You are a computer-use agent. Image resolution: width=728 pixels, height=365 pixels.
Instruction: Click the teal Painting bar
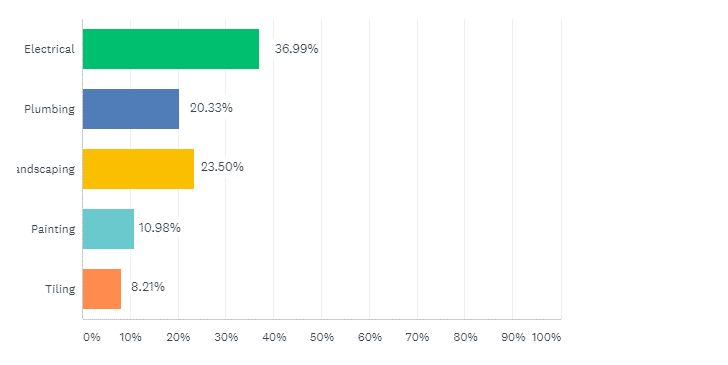109,229
